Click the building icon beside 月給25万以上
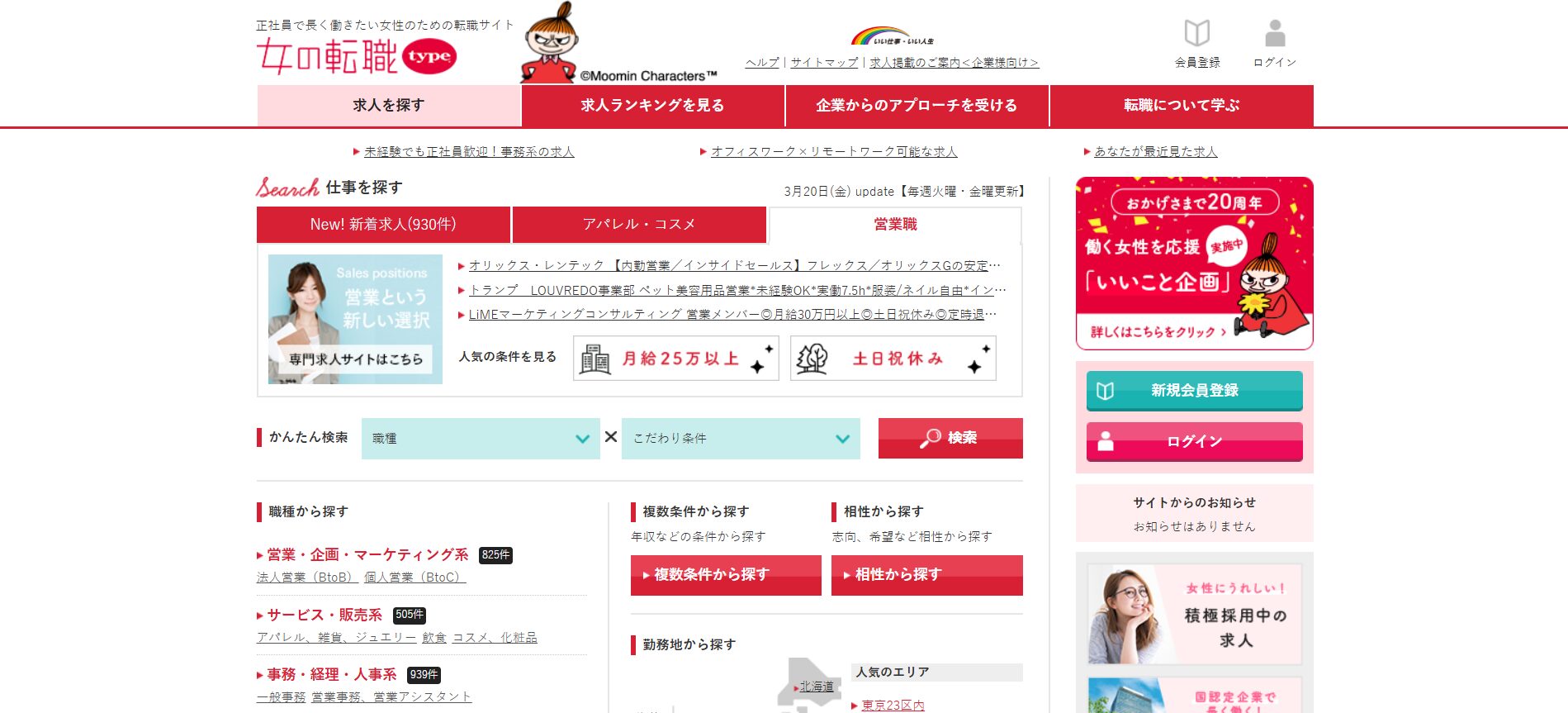Viewport: 1568px width, 713px height. click(x=595, y=359)
